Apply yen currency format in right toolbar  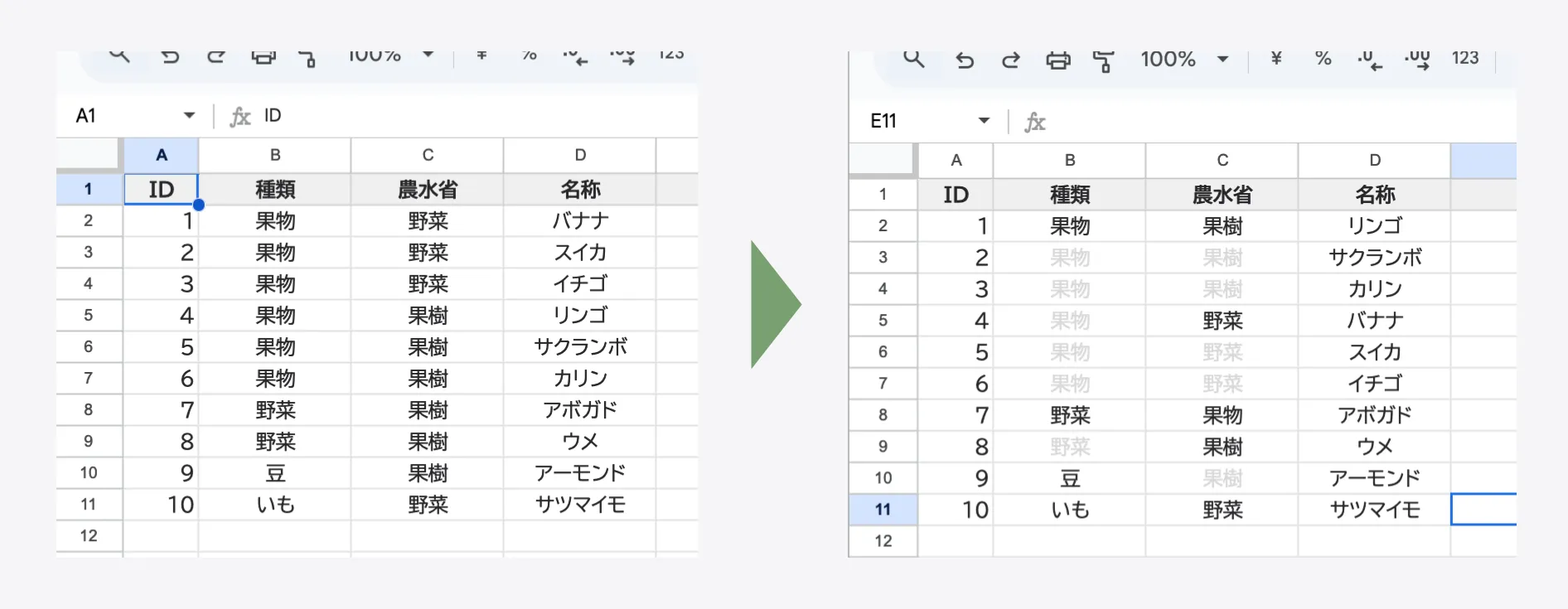[1276, 58]
